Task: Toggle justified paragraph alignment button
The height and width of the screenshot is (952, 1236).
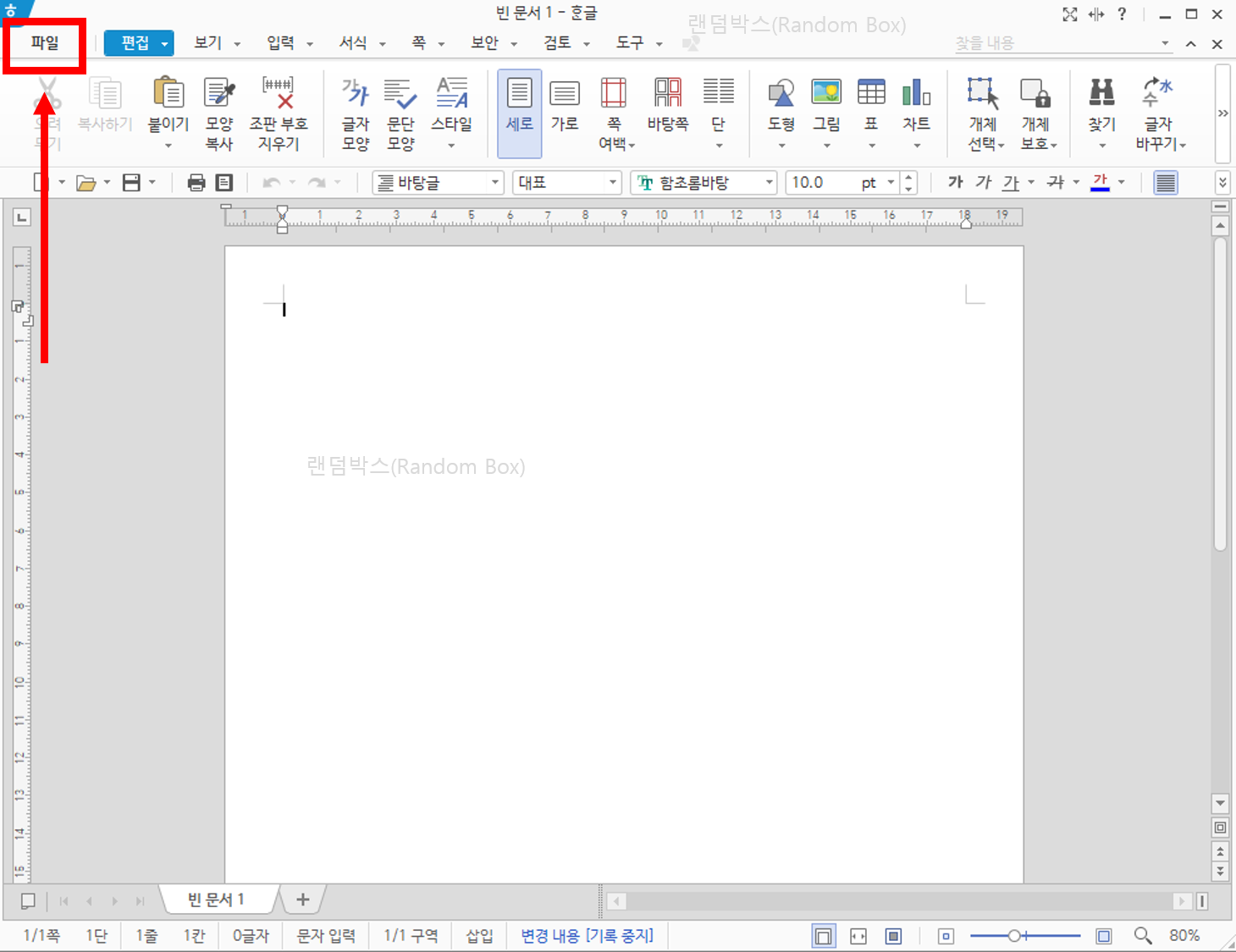Action: [x=1166, y=183]
